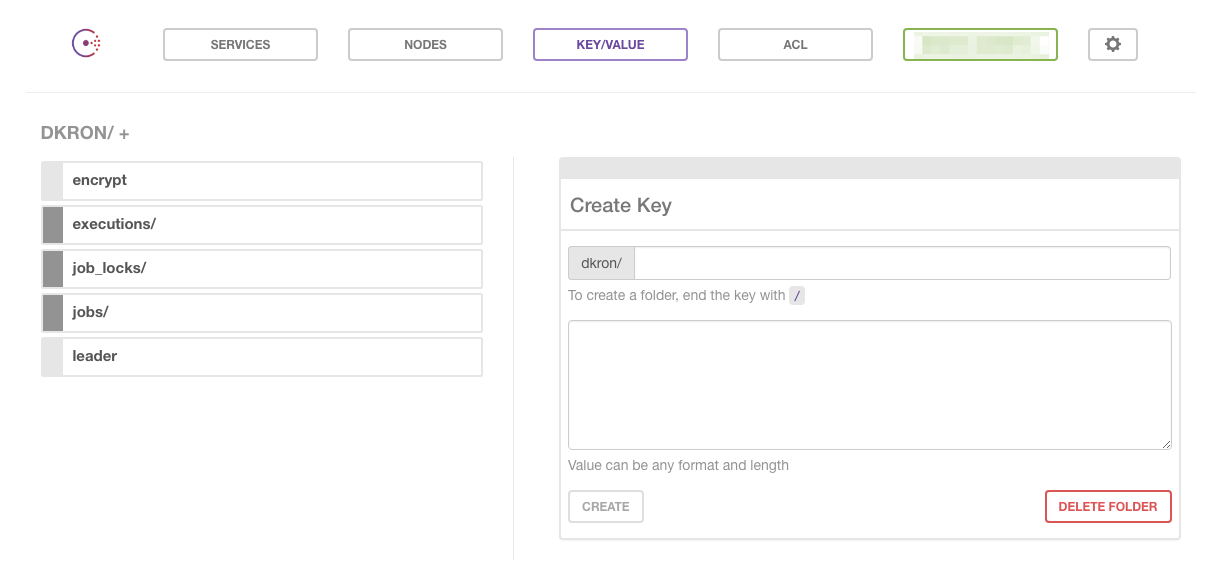Image resolution: width=1221 pixels, height=578 pixels.
Task: Select the Key/Value tab
Action: (x=610, y=45)
